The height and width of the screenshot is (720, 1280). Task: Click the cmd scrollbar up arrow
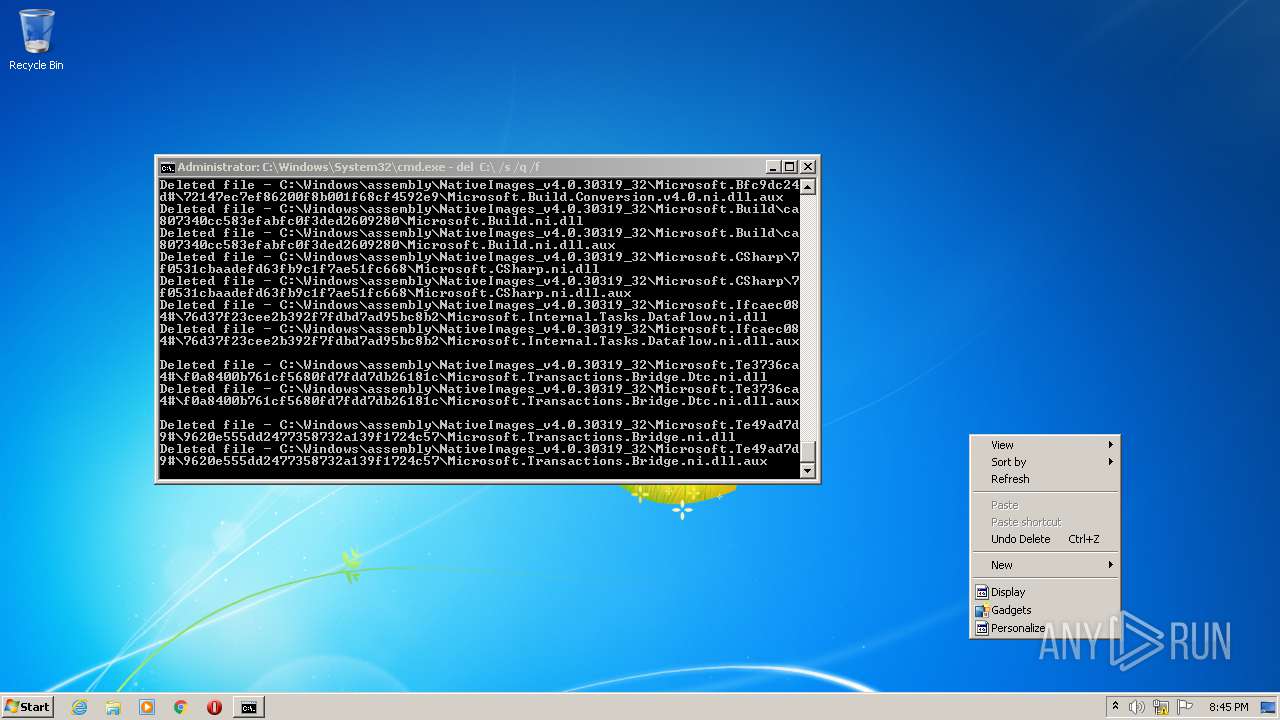(808, 187)
